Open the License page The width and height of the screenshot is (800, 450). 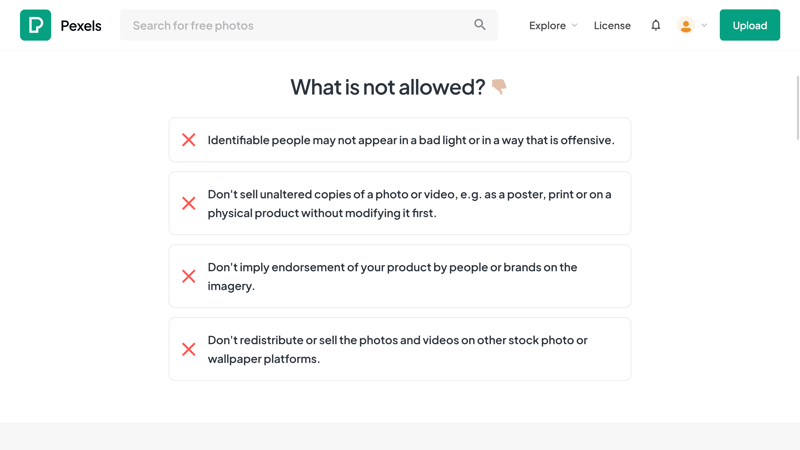[612, 25]
